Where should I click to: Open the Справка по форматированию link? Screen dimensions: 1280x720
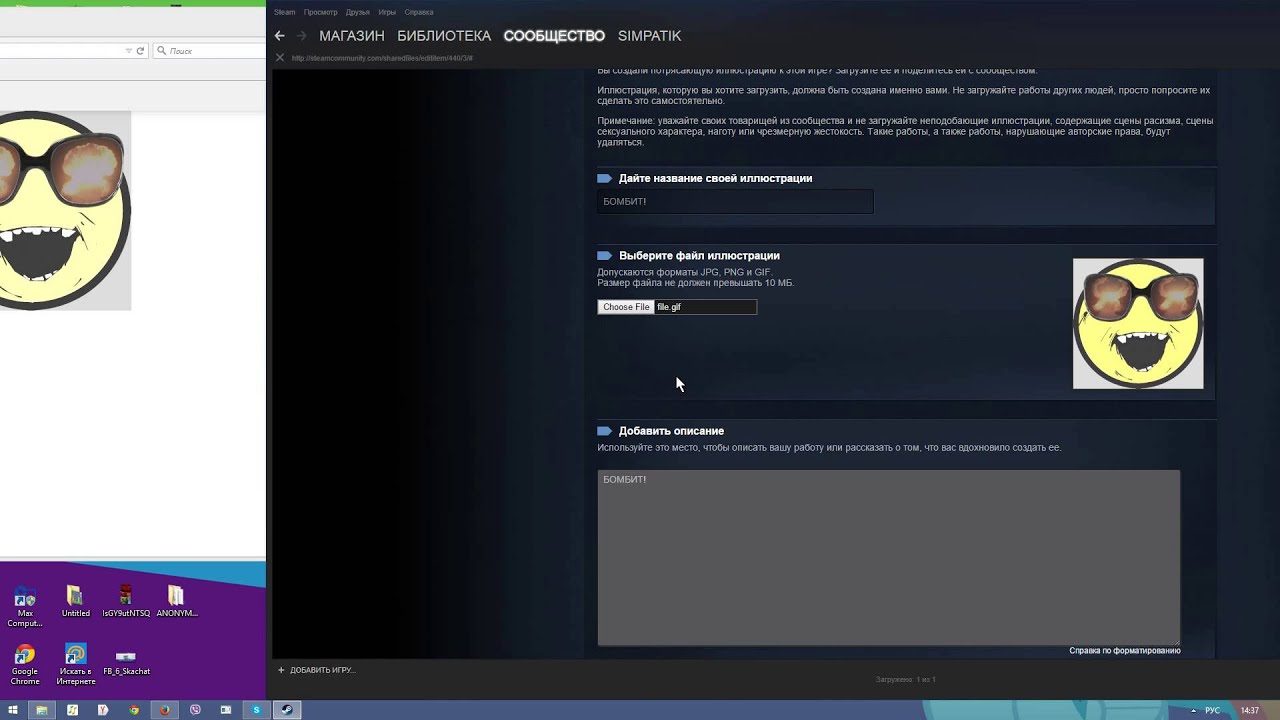1125,651
